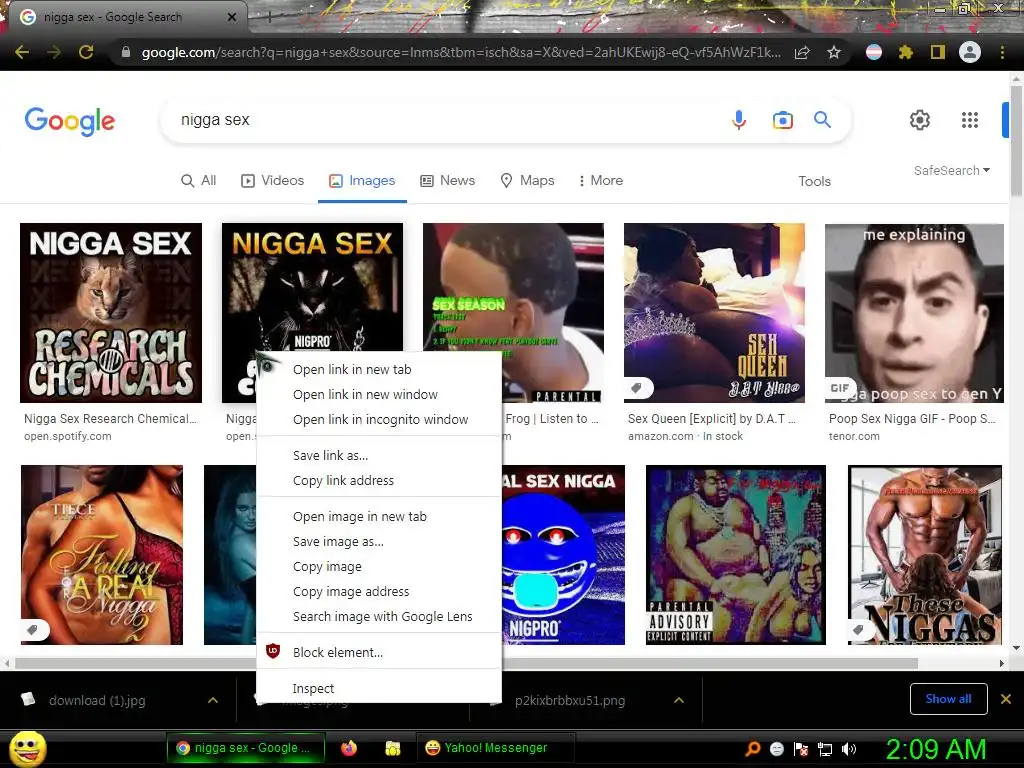Click the forward navigation arrow

(54, 52)
